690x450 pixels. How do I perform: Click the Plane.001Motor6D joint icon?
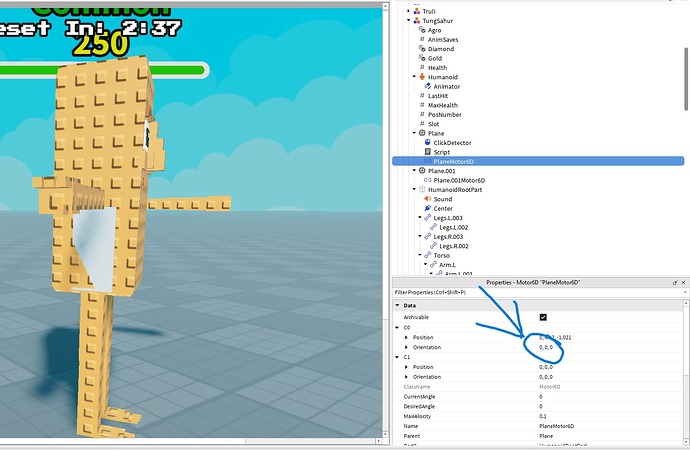click(x=428, y=180)
